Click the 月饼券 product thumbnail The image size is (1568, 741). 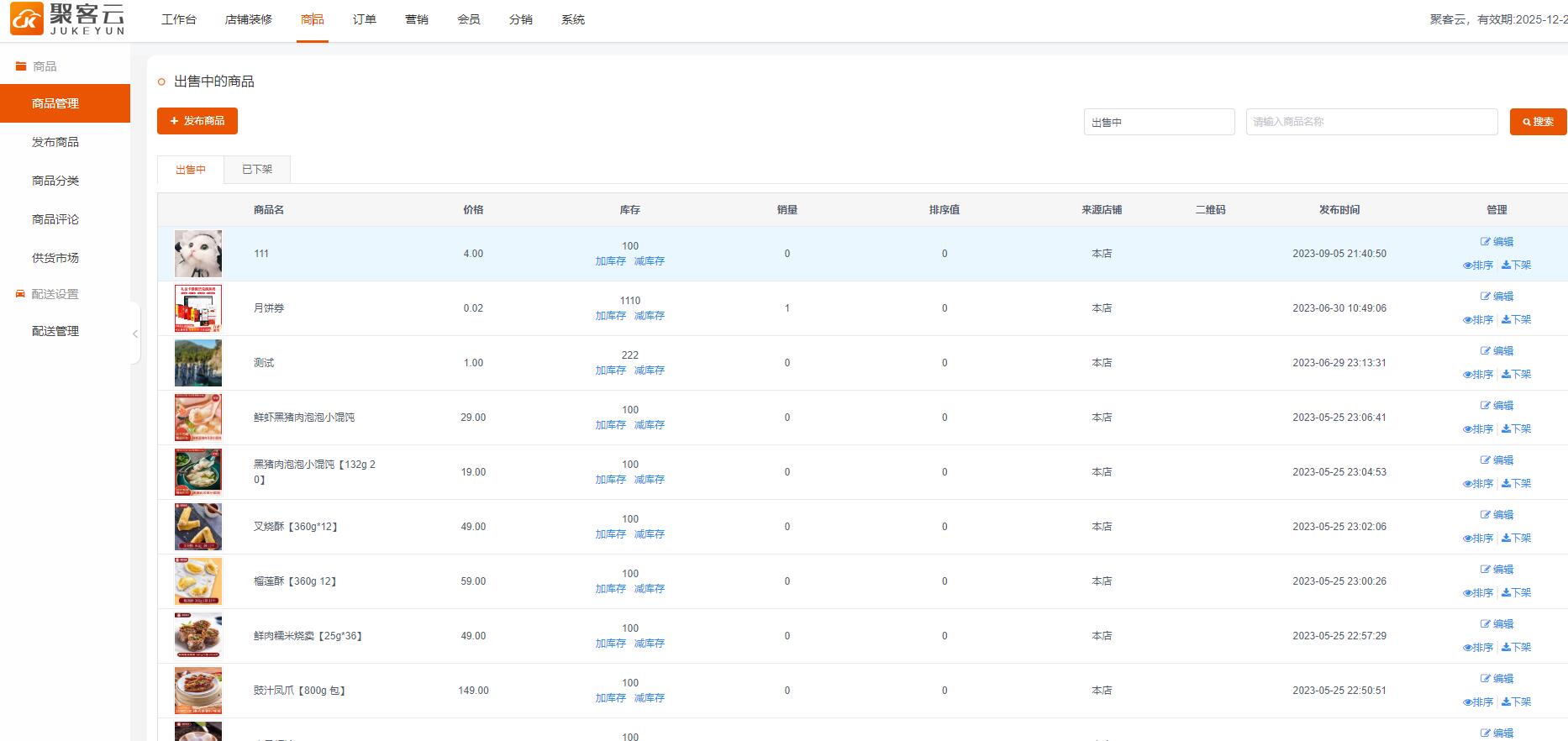pos(198,308)
